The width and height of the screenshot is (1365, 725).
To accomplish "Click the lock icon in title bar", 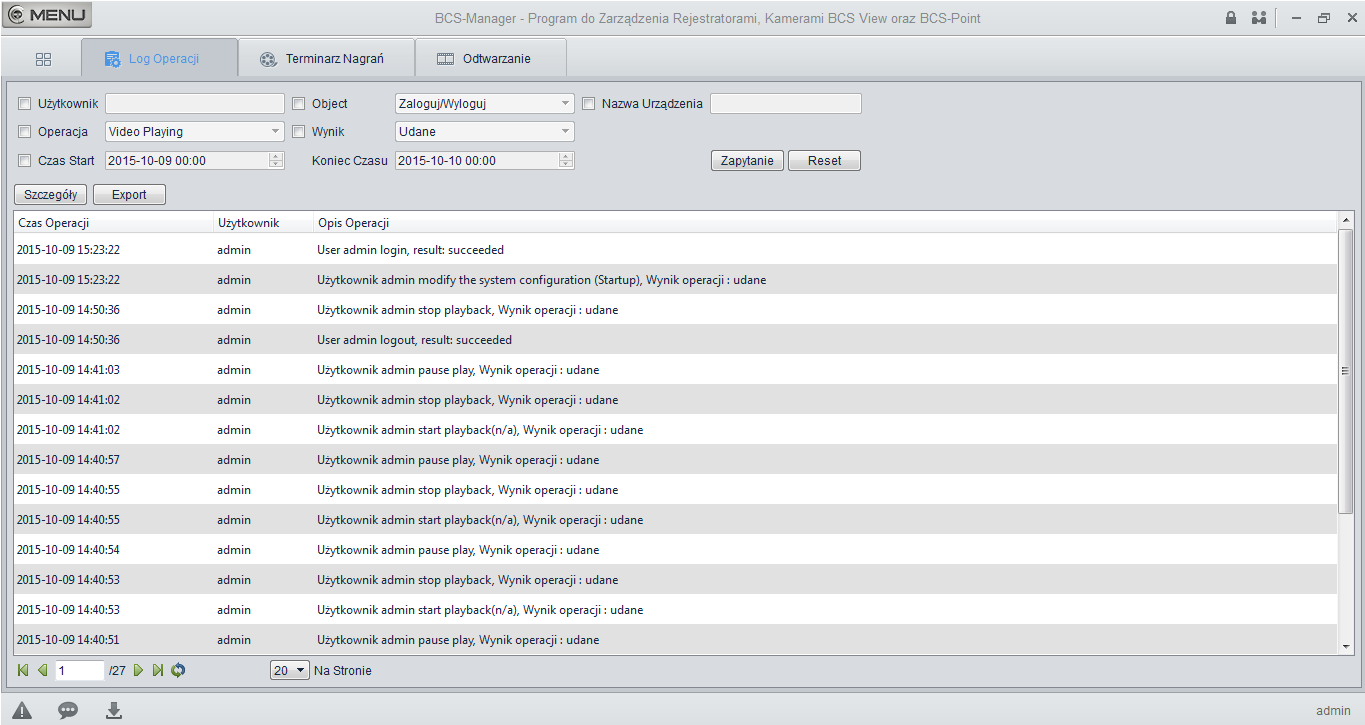I will coord(1231,18).
